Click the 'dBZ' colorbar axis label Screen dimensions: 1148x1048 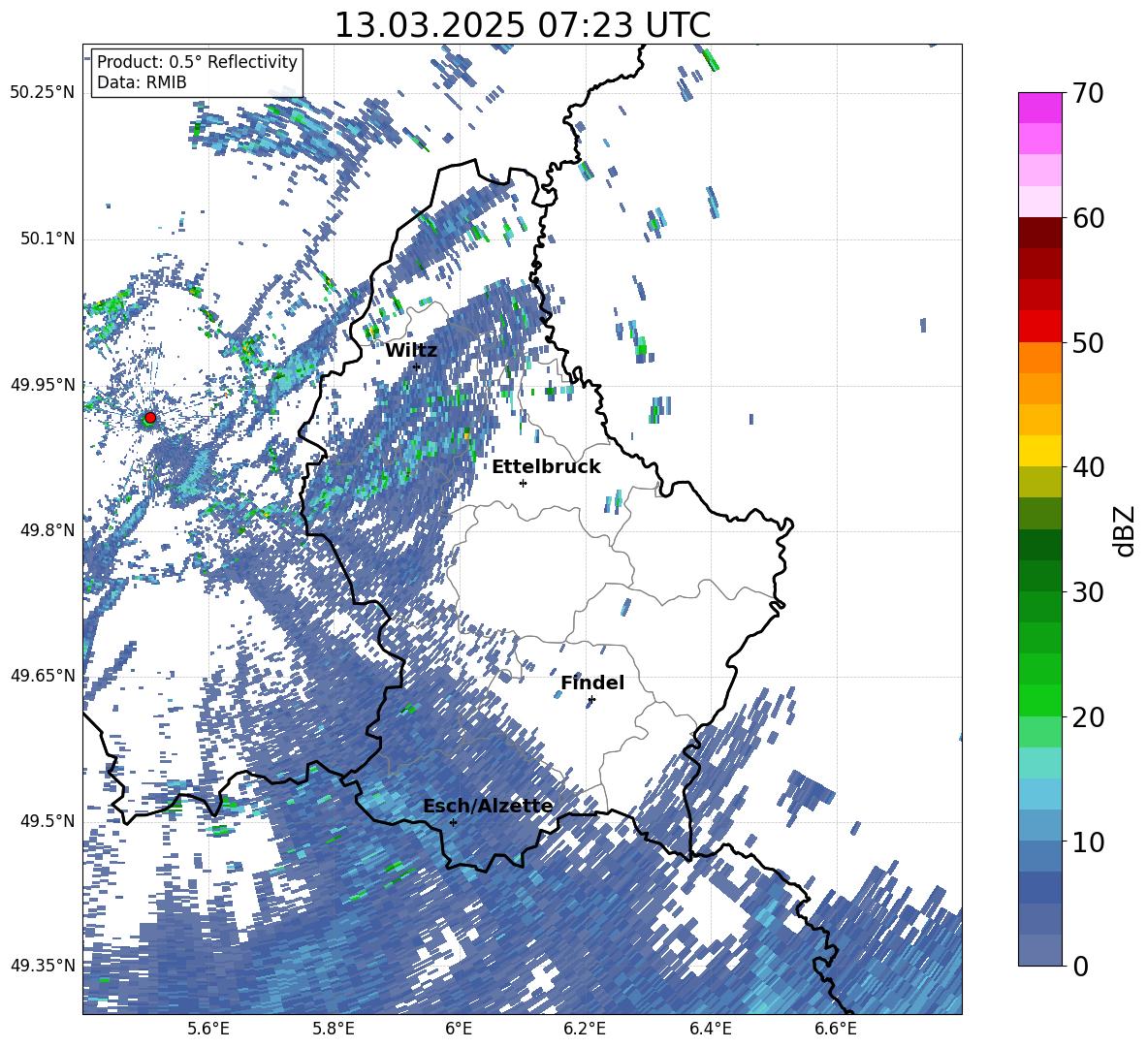(x=1126, y=530)
